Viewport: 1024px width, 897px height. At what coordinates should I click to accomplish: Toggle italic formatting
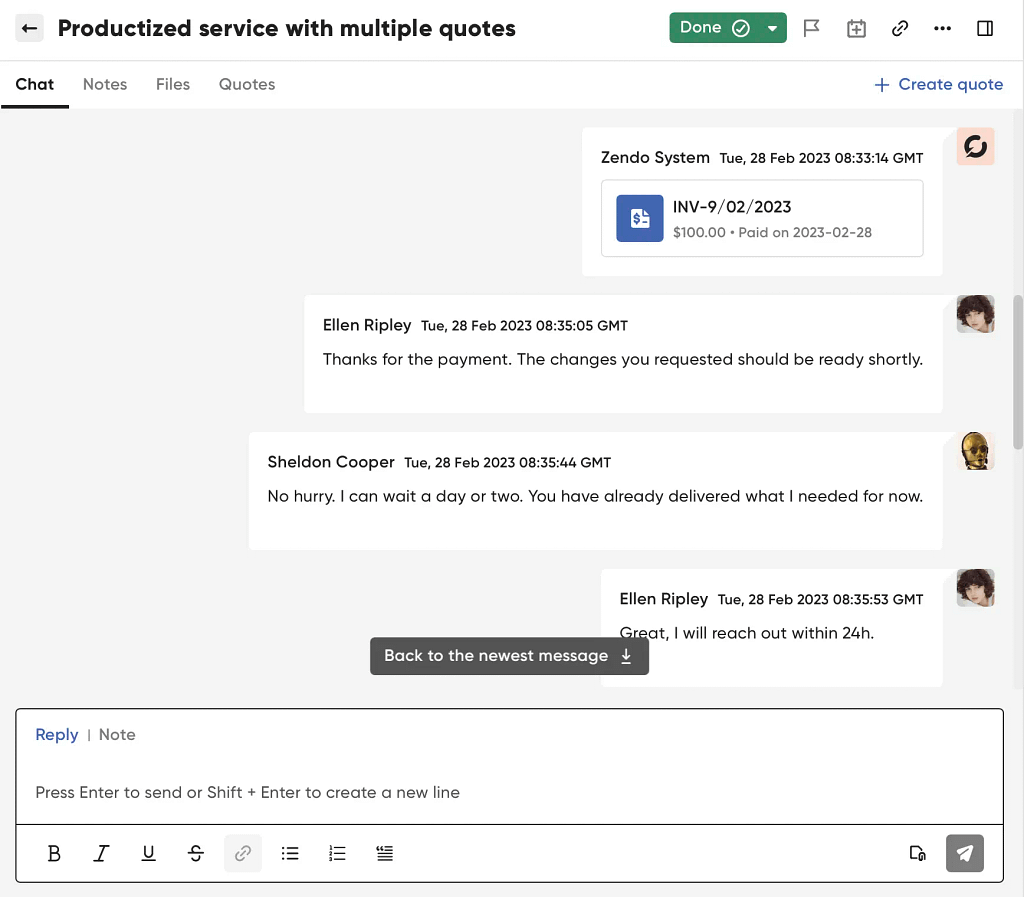click(x=101, y=853)
